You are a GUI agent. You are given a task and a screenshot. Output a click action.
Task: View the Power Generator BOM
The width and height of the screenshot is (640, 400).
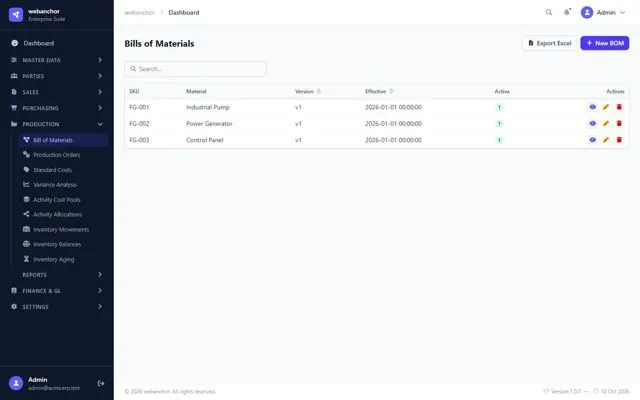[x=593, y=123]
